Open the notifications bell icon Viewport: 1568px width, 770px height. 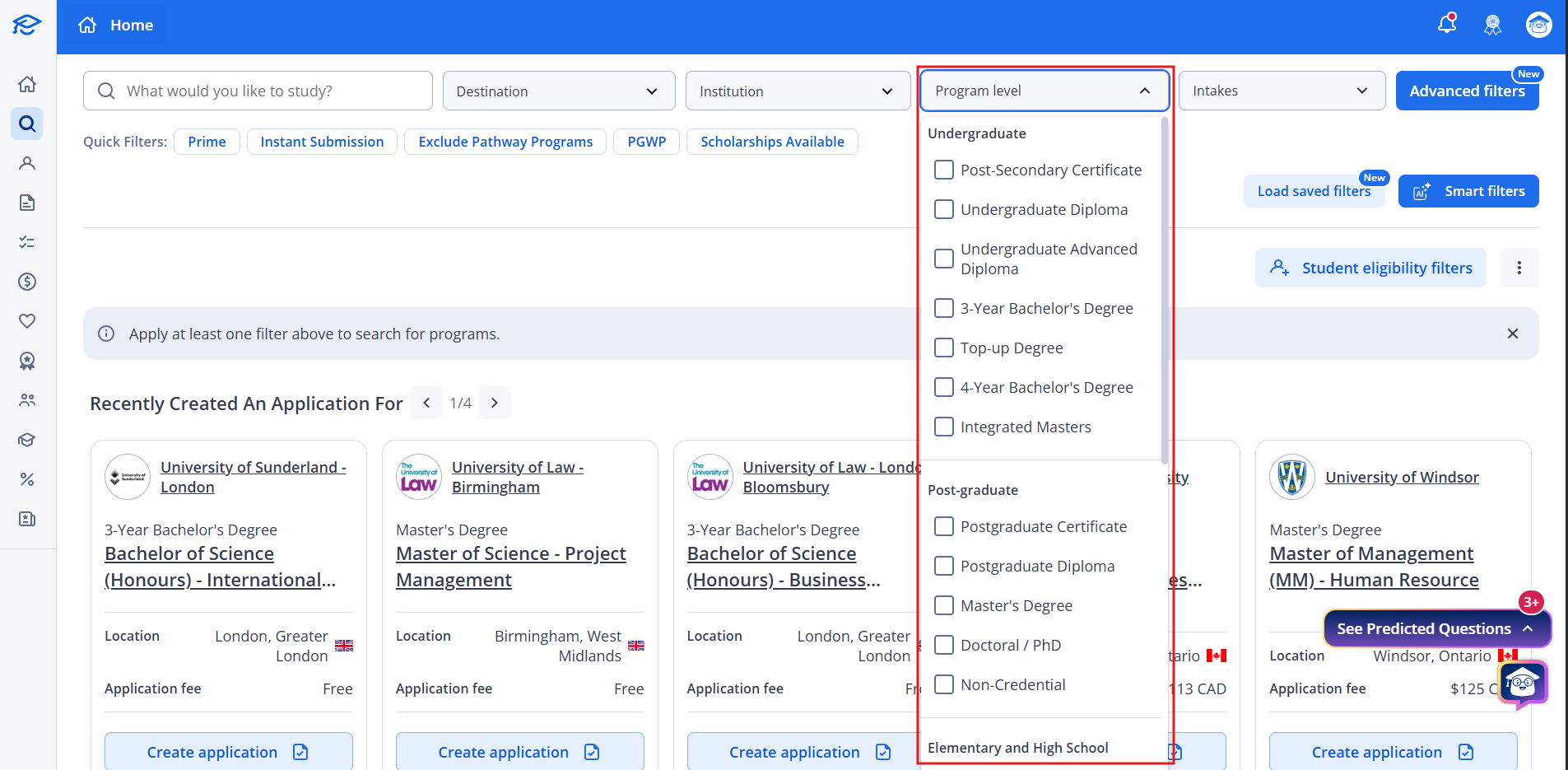tap(1447, 24)
